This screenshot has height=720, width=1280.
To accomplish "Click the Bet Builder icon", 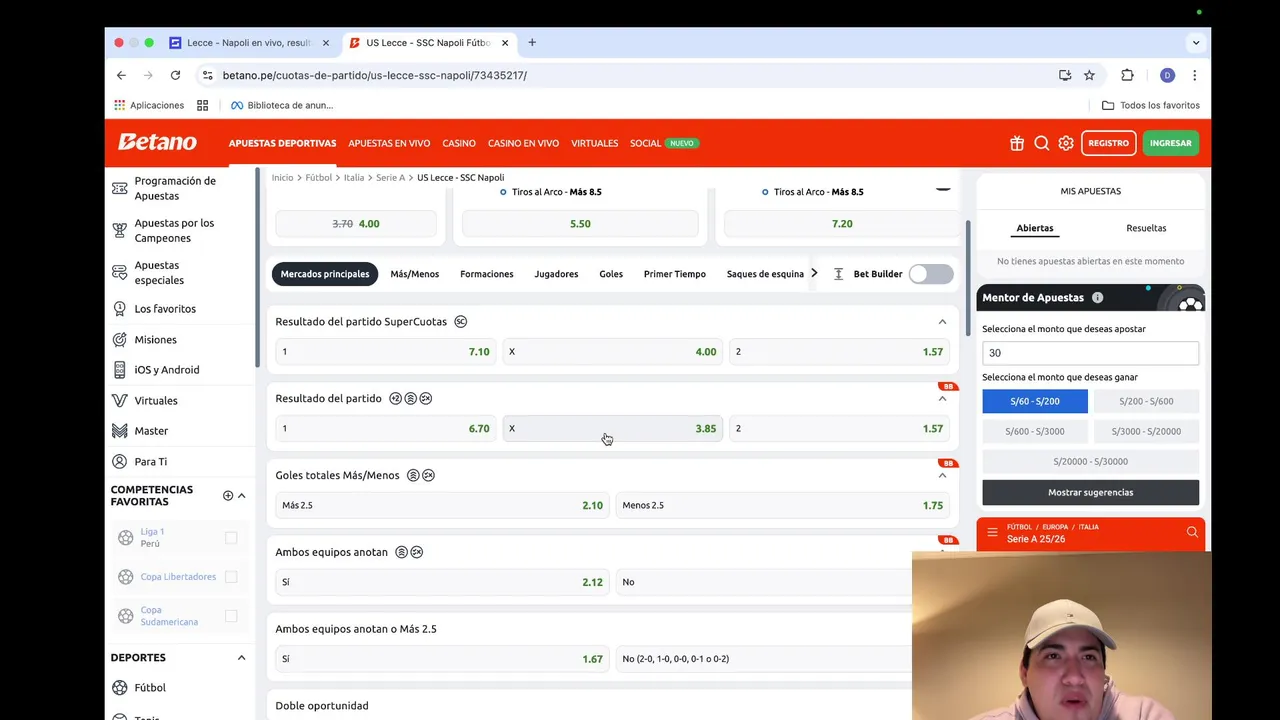I will (838, 274).
